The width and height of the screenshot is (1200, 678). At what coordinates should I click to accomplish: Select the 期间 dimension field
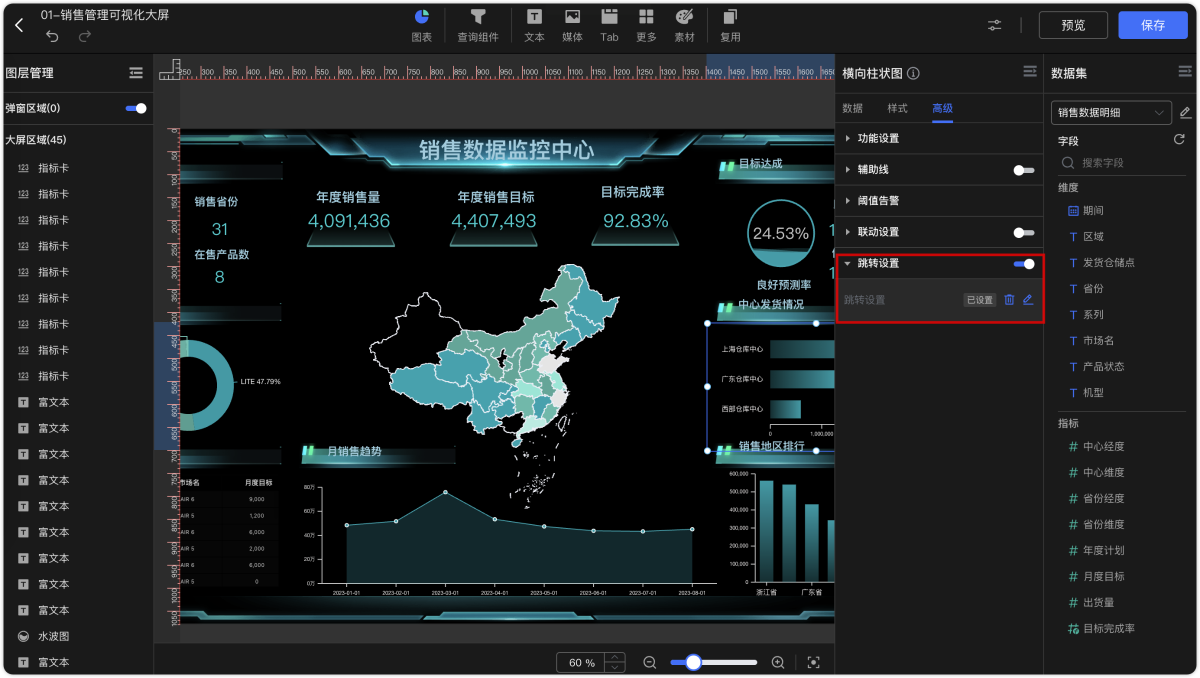pos(1093,210)
